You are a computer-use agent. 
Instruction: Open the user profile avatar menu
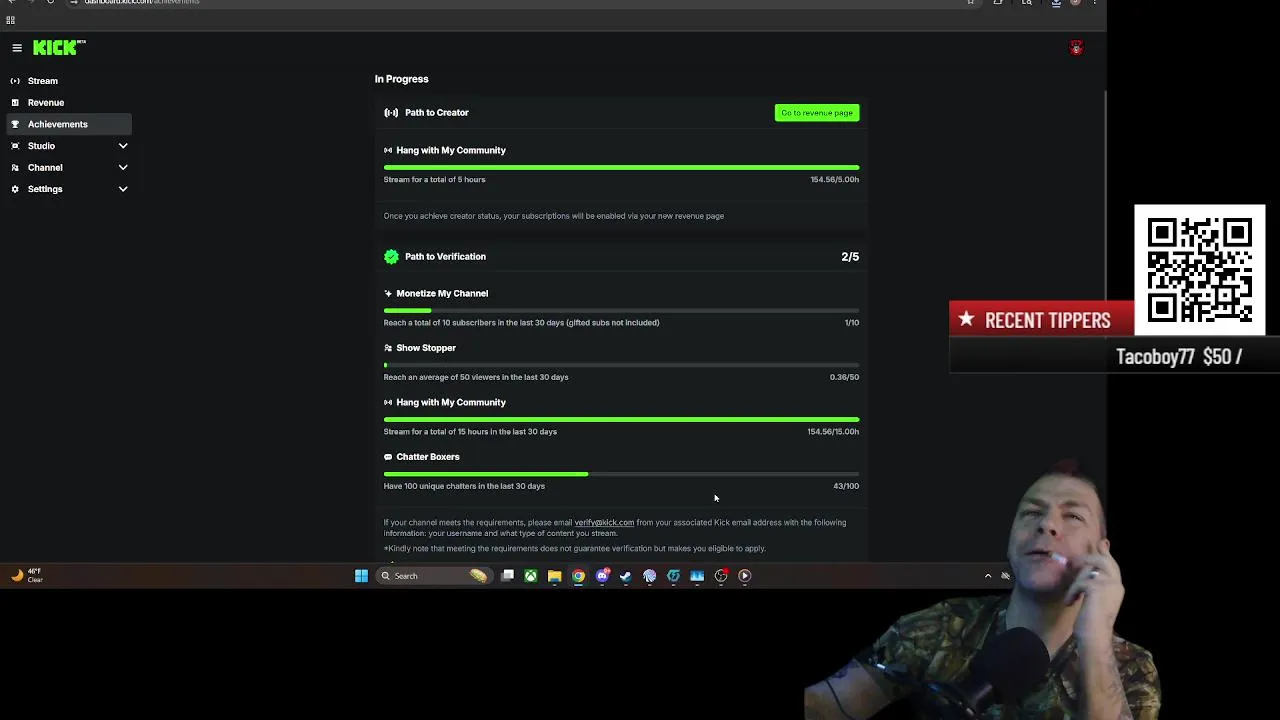pyautogui.click(x=1076, y=48)
